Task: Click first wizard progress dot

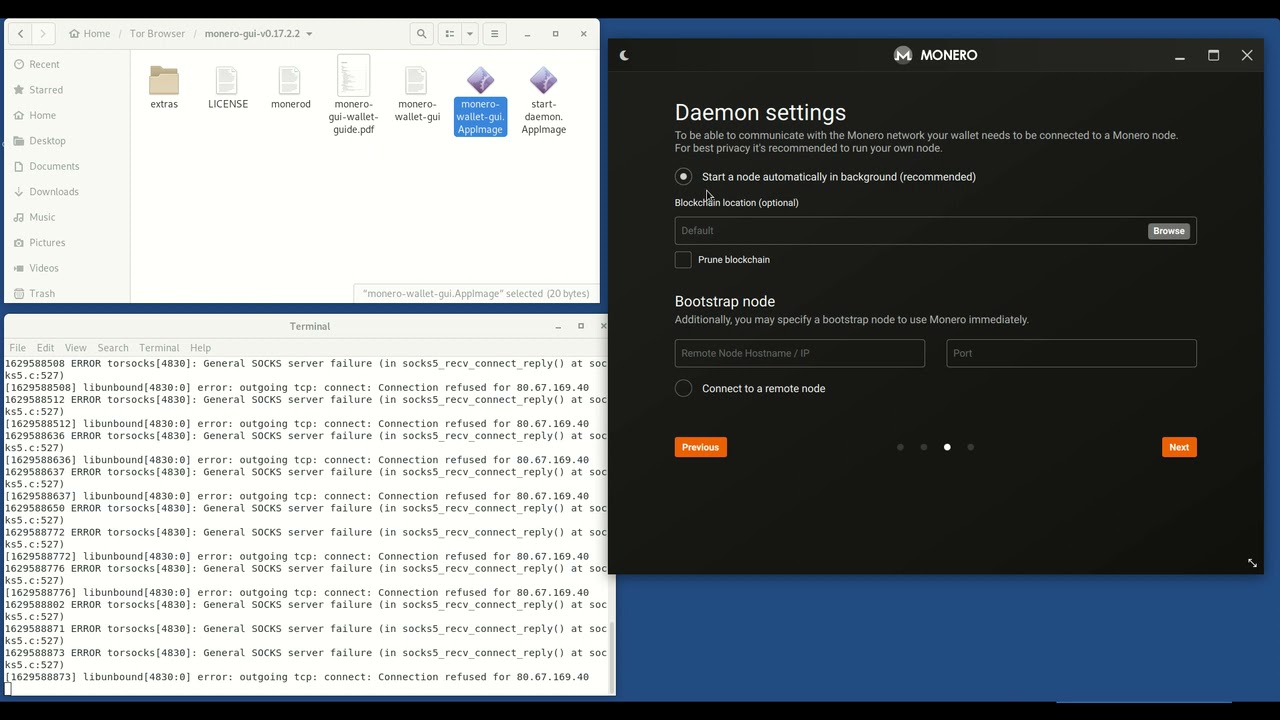Action: point(900,447)
